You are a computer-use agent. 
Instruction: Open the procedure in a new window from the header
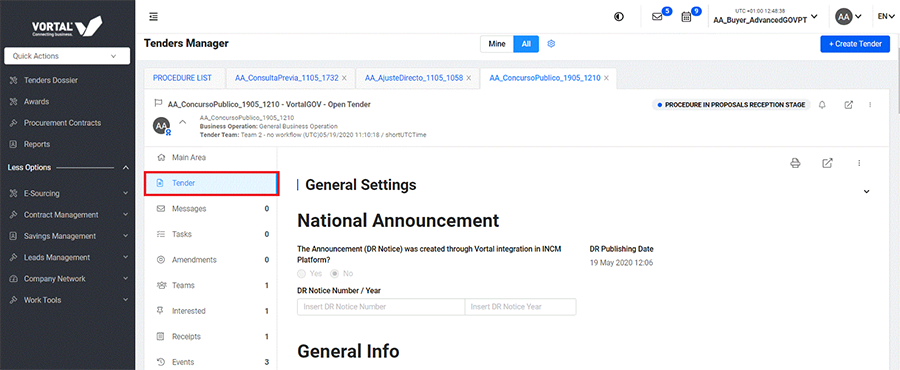(x=849, y=105)
